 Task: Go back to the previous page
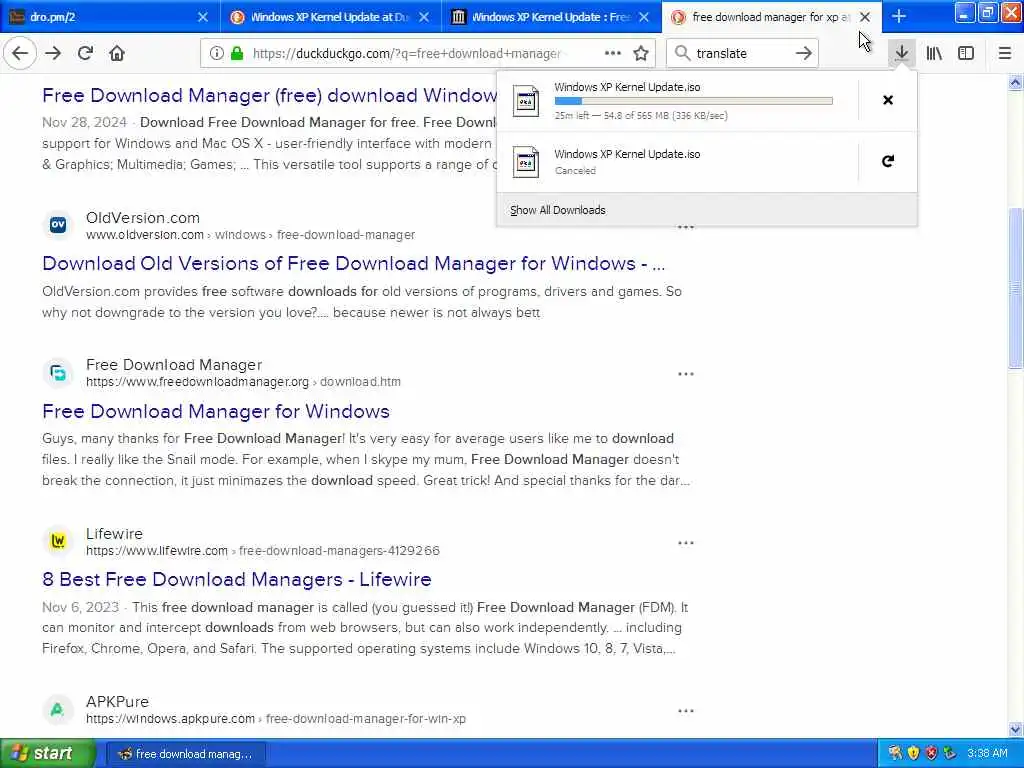[x=20, y=54]
